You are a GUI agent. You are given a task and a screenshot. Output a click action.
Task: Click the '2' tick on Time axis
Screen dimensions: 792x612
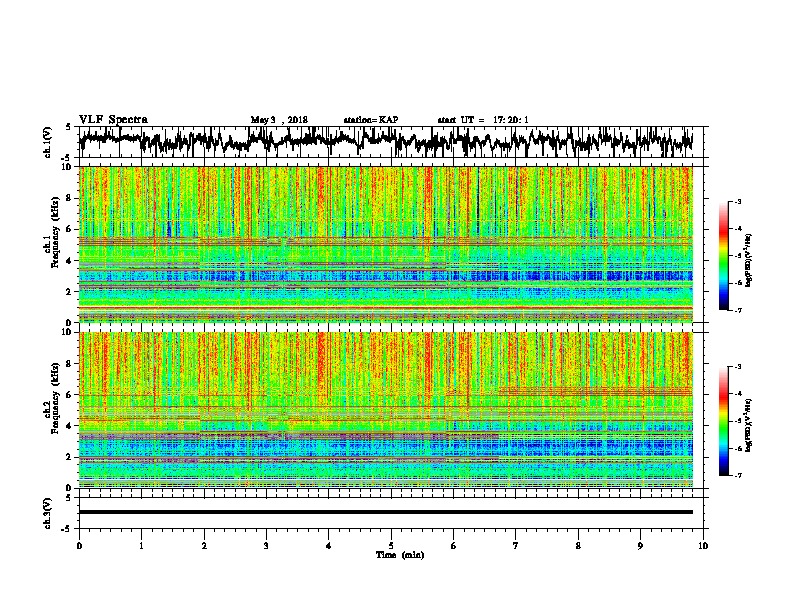click(x=204, y=546)
